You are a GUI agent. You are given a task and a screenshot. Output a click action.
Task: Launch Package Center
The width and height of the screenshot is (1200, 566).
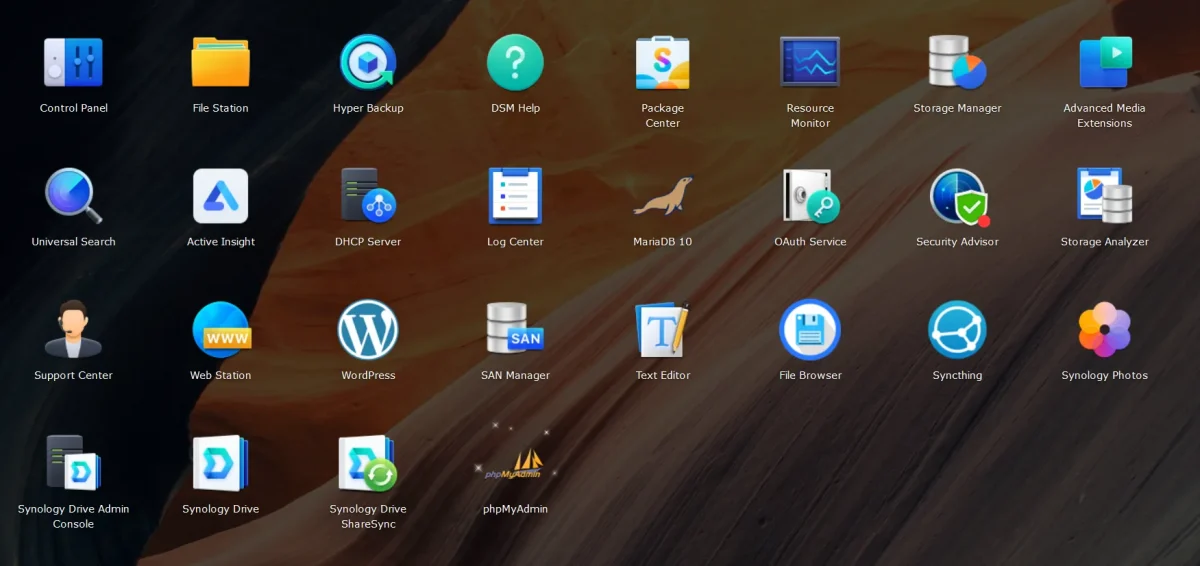click(663, 62)
